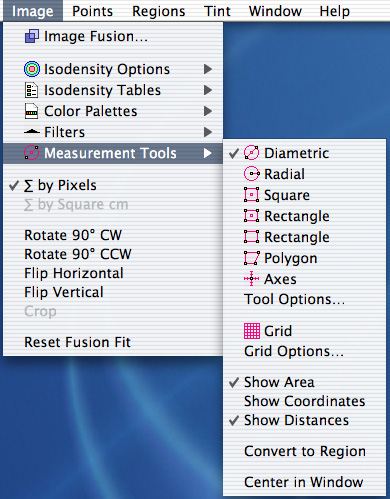
Task: Open the Regions menu
Action: point(159,11)
